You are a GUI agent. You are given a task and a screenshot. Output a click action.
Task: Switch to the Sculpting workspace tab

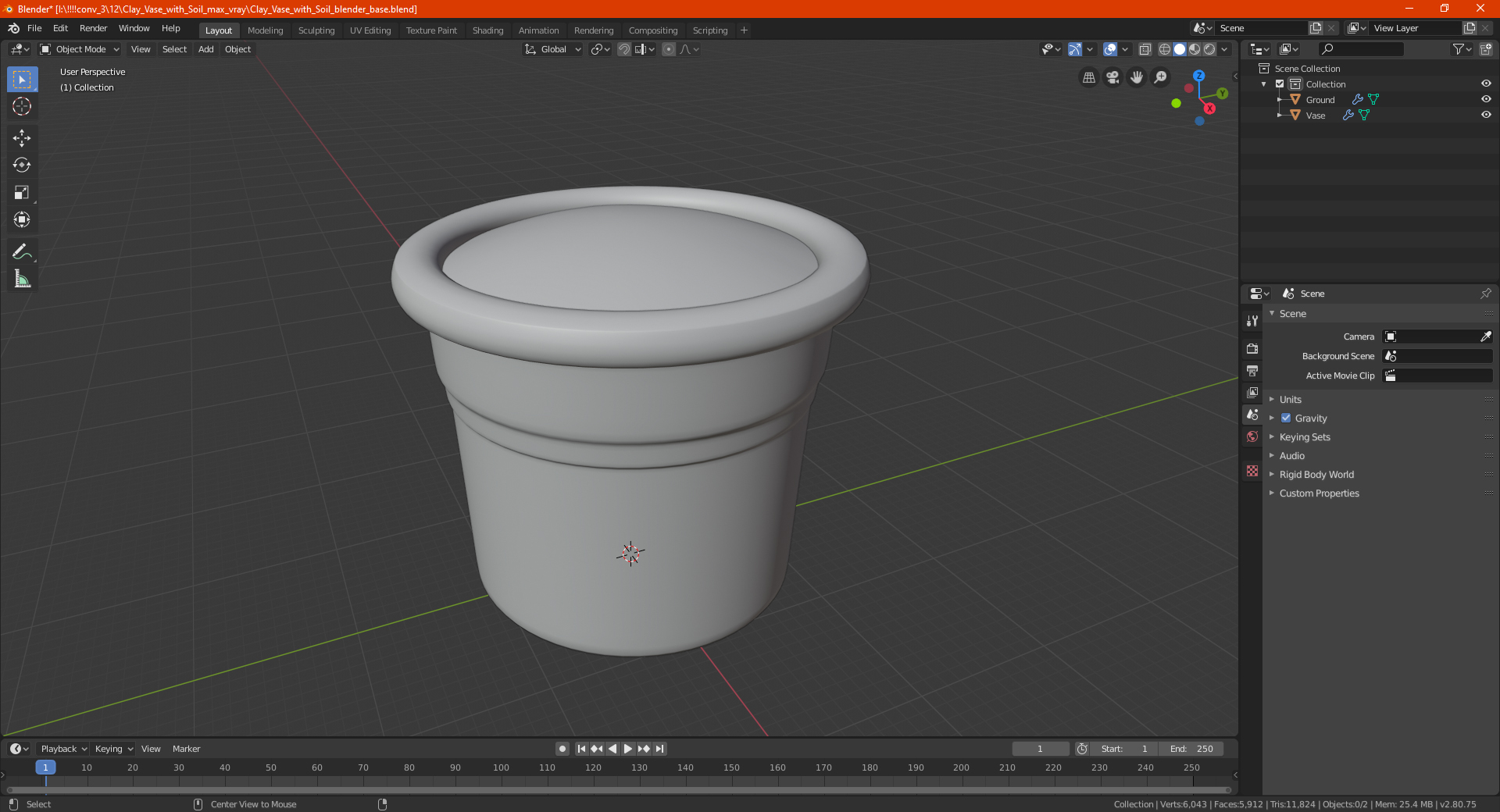(316, 30)
